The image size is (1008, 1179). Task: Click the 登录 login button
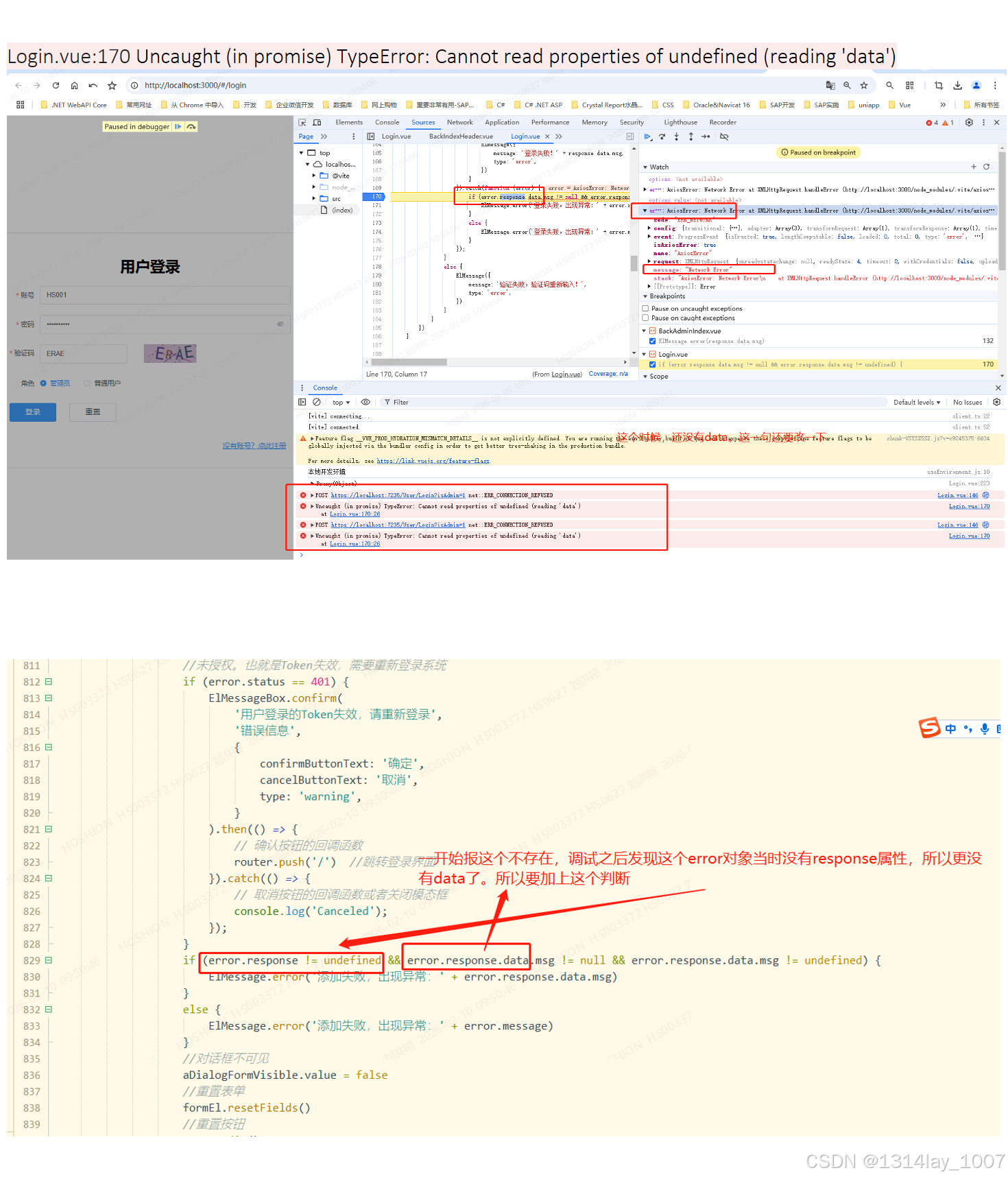(33, 412)
